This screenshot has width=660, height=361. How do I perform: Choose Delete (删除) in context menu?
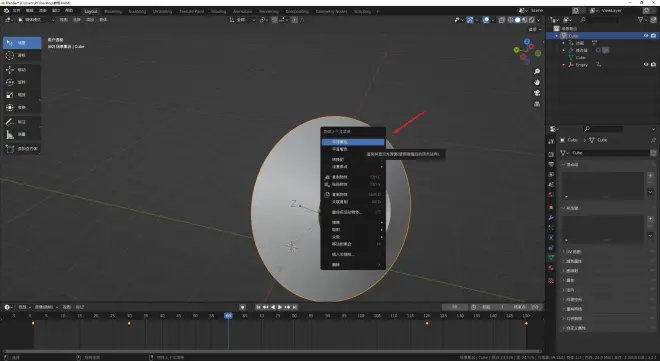pyautogui.click(x=353, y=265)
